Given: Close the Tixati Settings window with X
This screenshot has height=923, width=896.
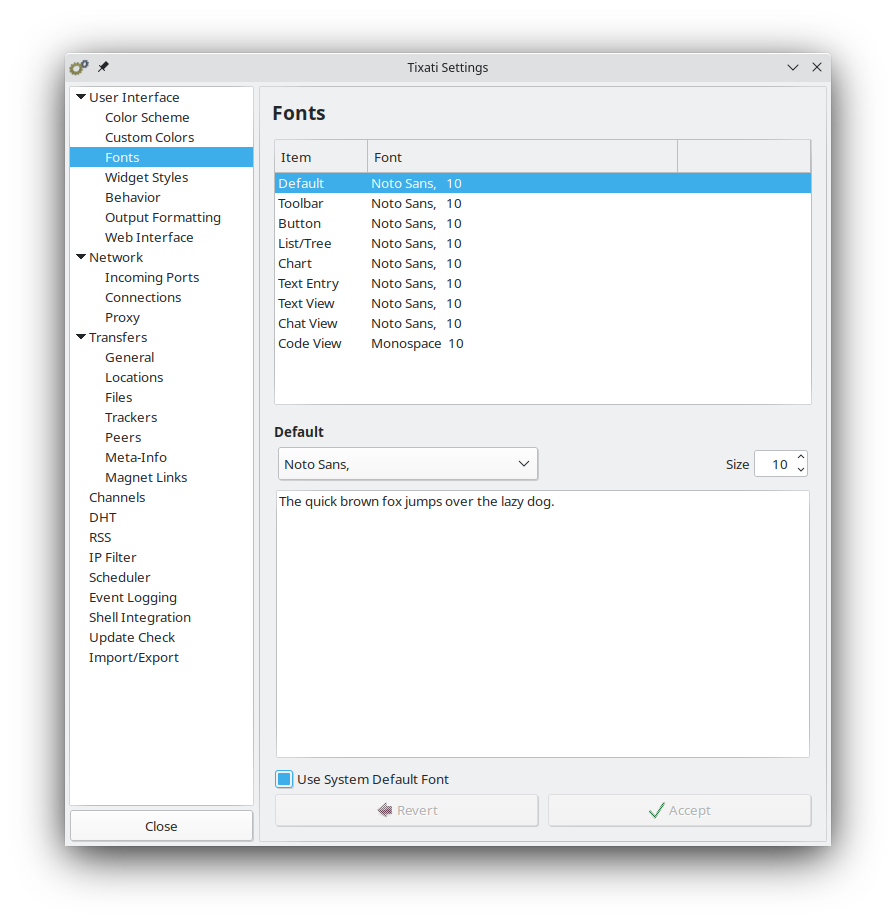Looking at the screenshot, I should [x=817, y=67].
